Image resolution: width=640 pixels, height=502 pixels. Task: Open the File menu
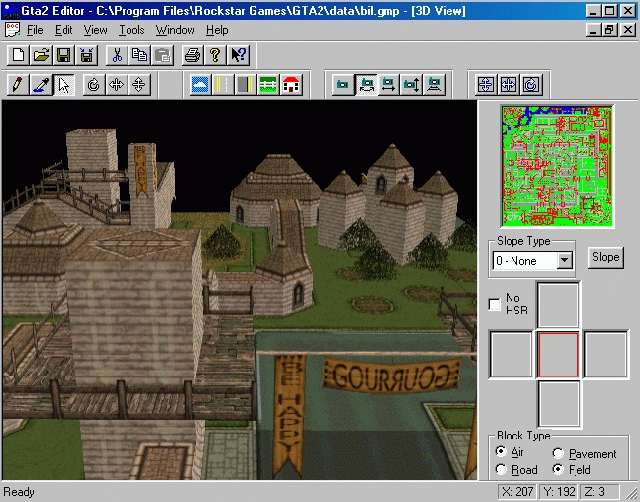[x=35, y=30]
